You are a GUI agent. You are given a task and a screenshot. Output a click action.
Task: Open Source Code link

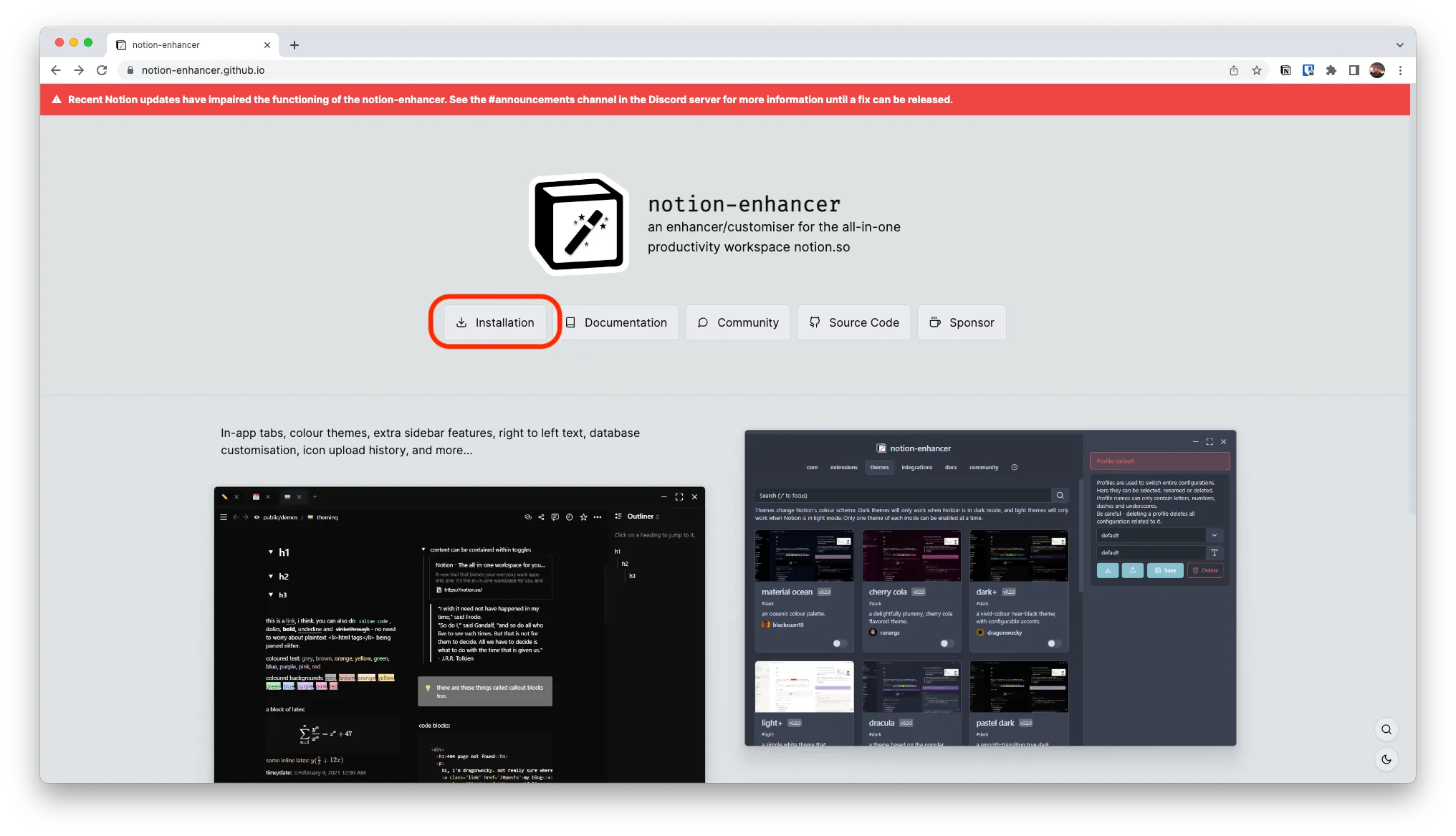point(853,322)
